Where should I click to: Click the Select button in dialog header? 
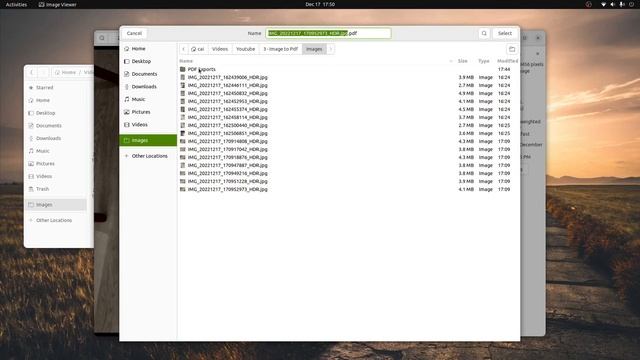click(x=505, y=33)
